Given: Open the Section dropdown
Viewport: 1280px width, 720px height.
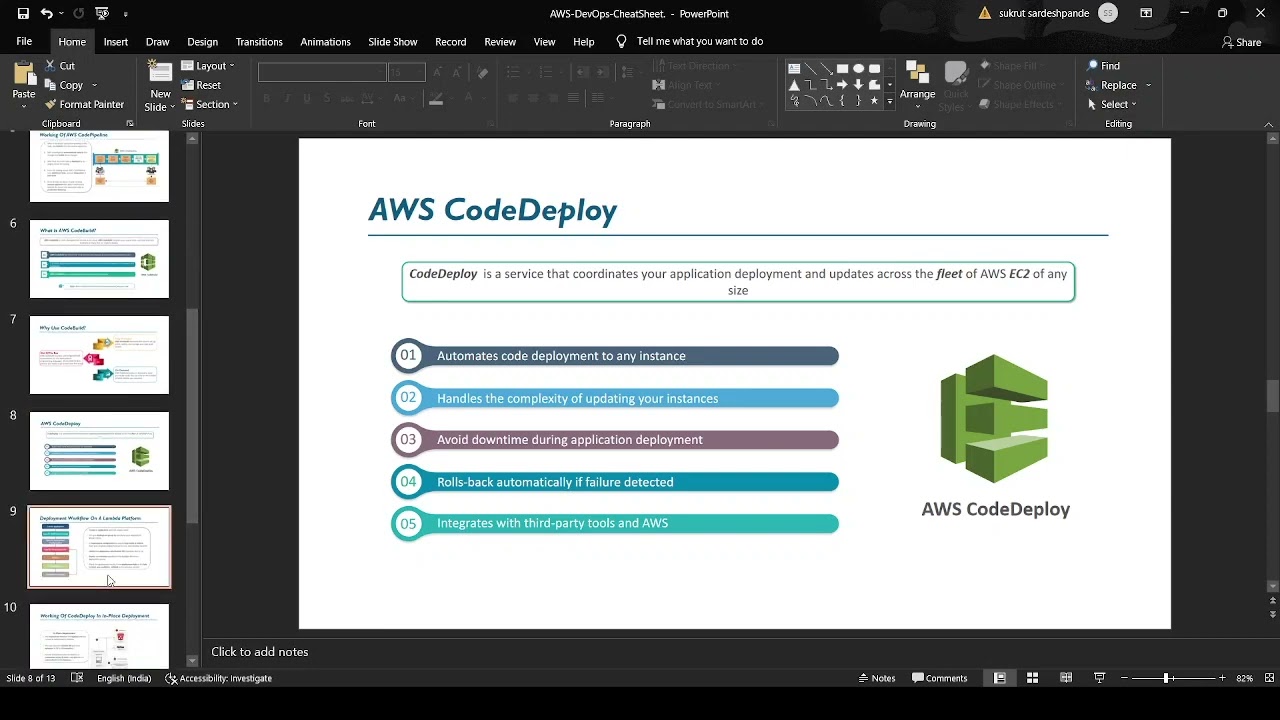Looking at the screenshot, I should click(209, 104).
